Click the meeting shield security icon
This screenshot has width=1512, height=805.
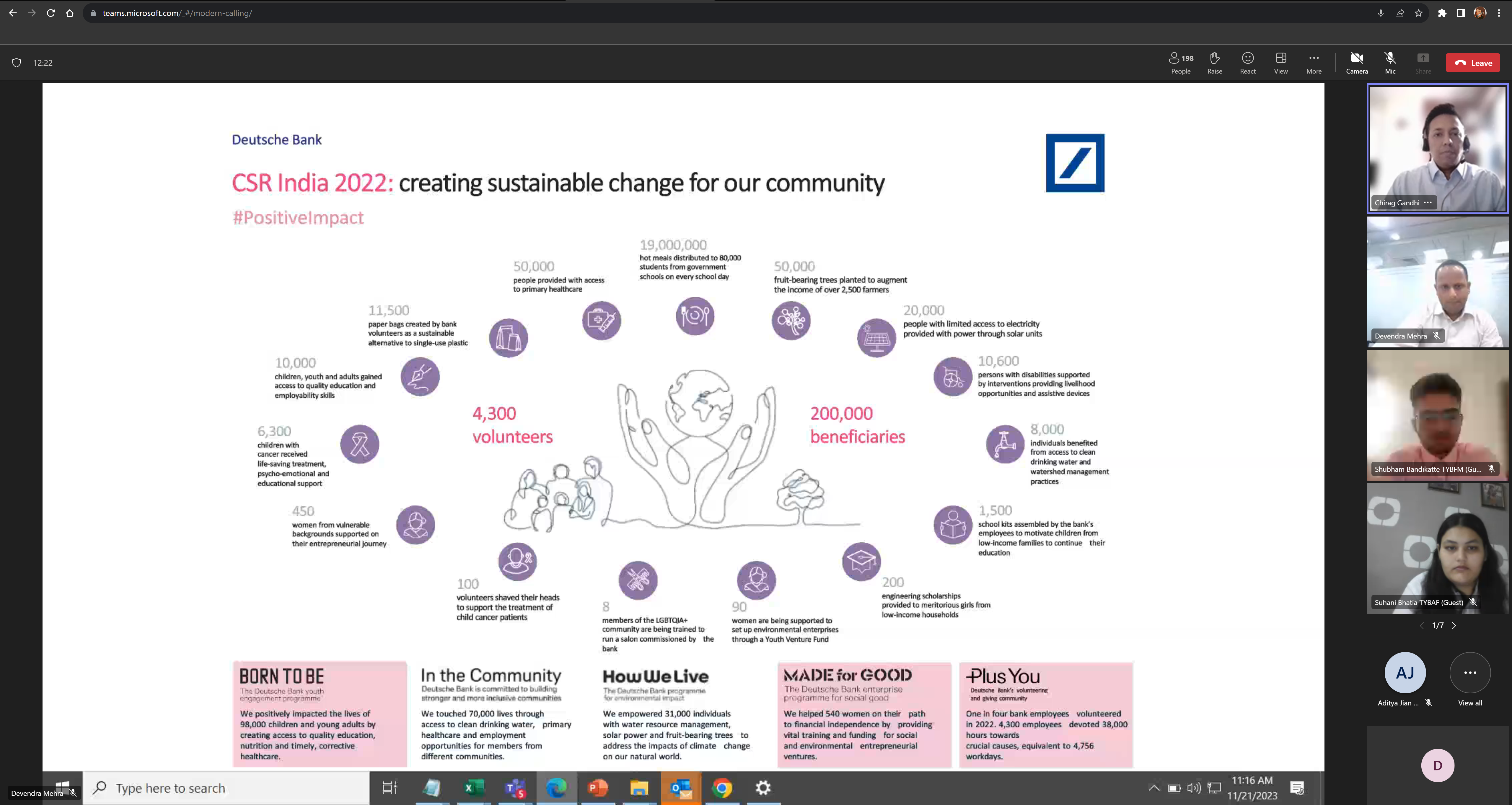(17, 63)
